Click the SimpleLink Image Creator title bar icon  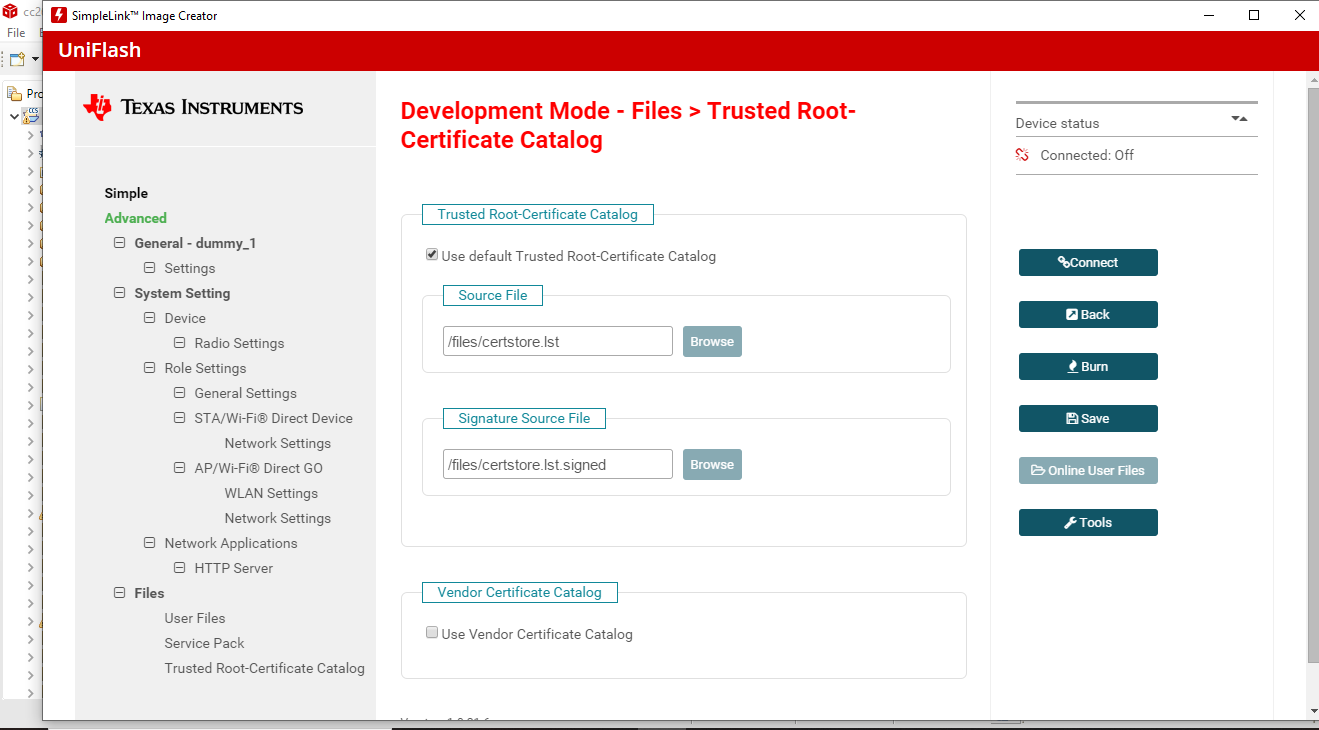(59, 16)
